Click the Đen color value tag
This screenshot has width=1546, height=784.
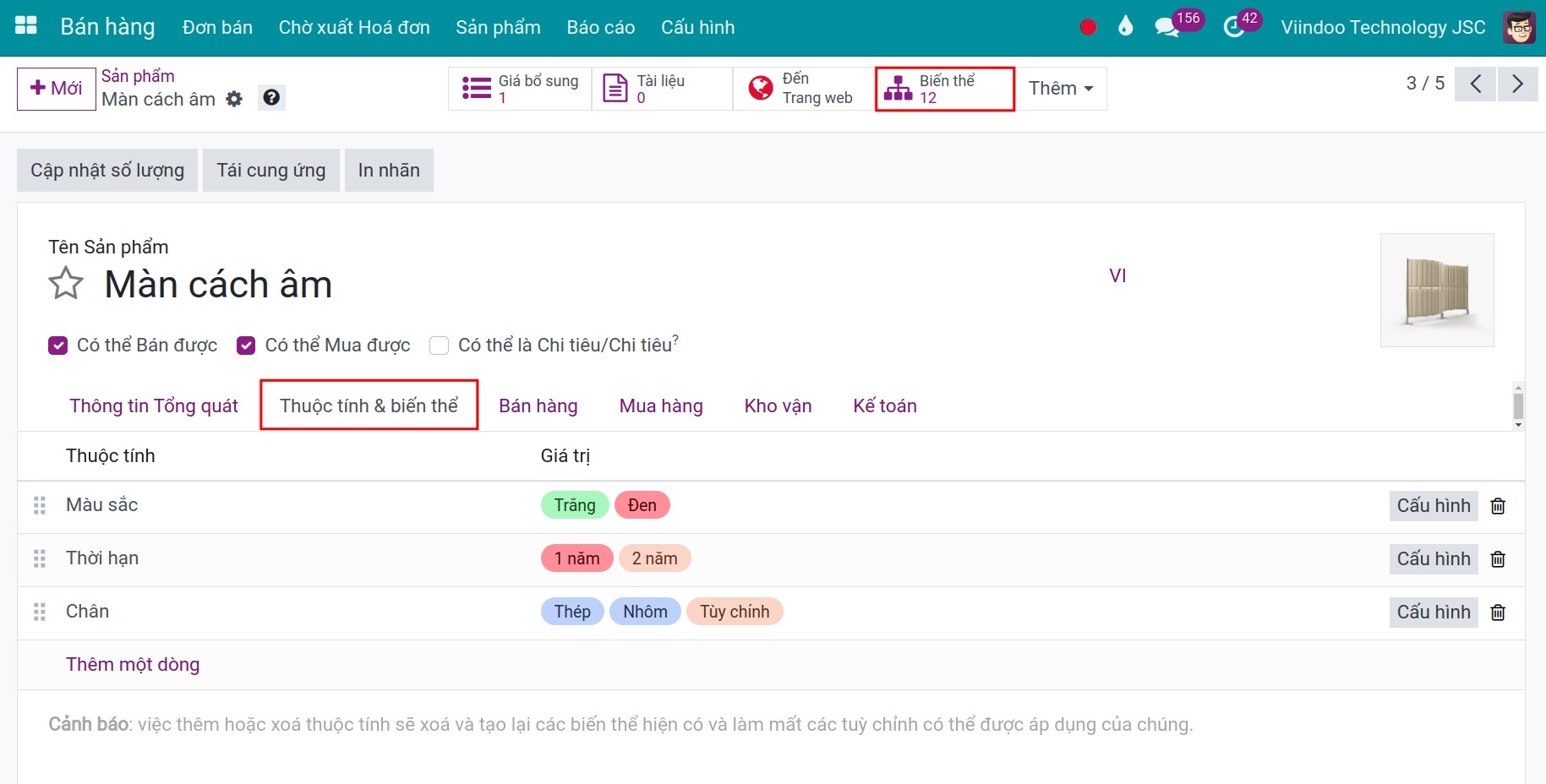click(x=642, y=505)
